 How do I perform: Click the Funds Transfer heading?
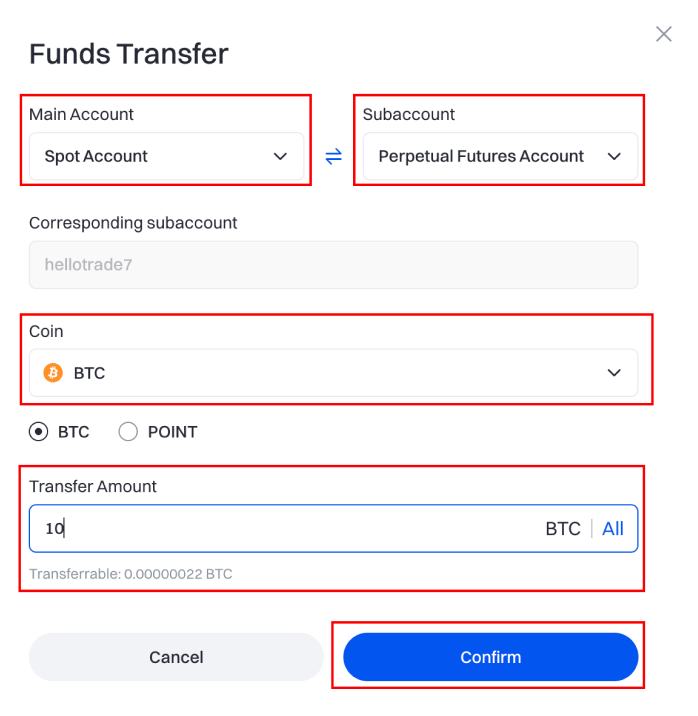coord(129,53)
